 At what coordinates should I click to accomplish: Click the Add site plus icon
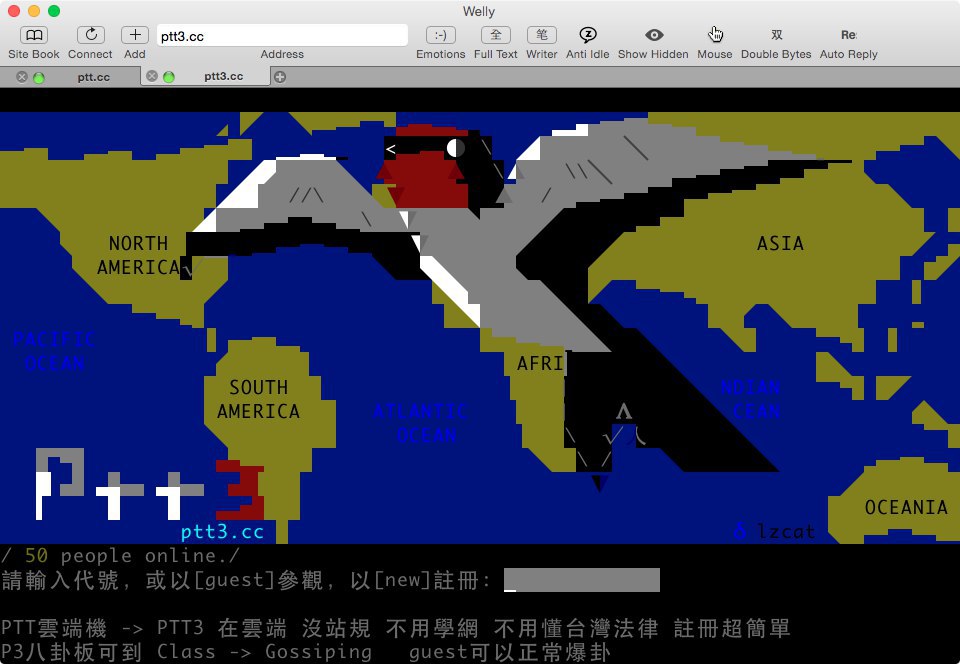[135, 35]
